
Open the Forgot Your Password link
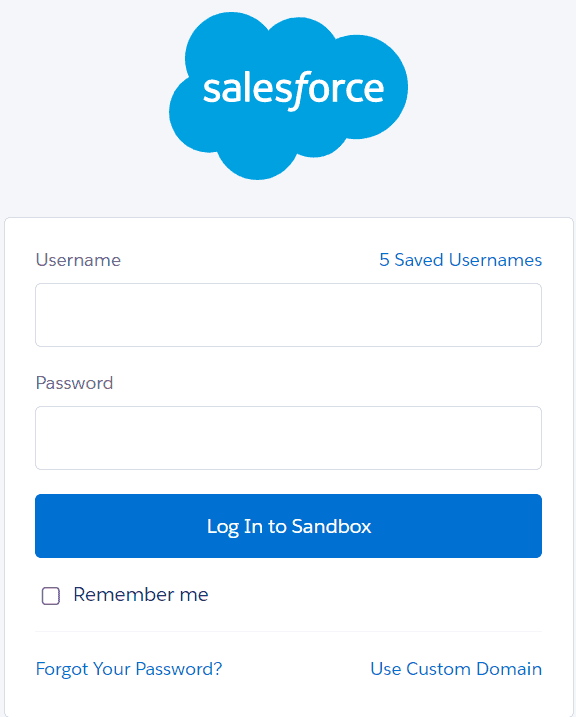click(x=129, y=669)
